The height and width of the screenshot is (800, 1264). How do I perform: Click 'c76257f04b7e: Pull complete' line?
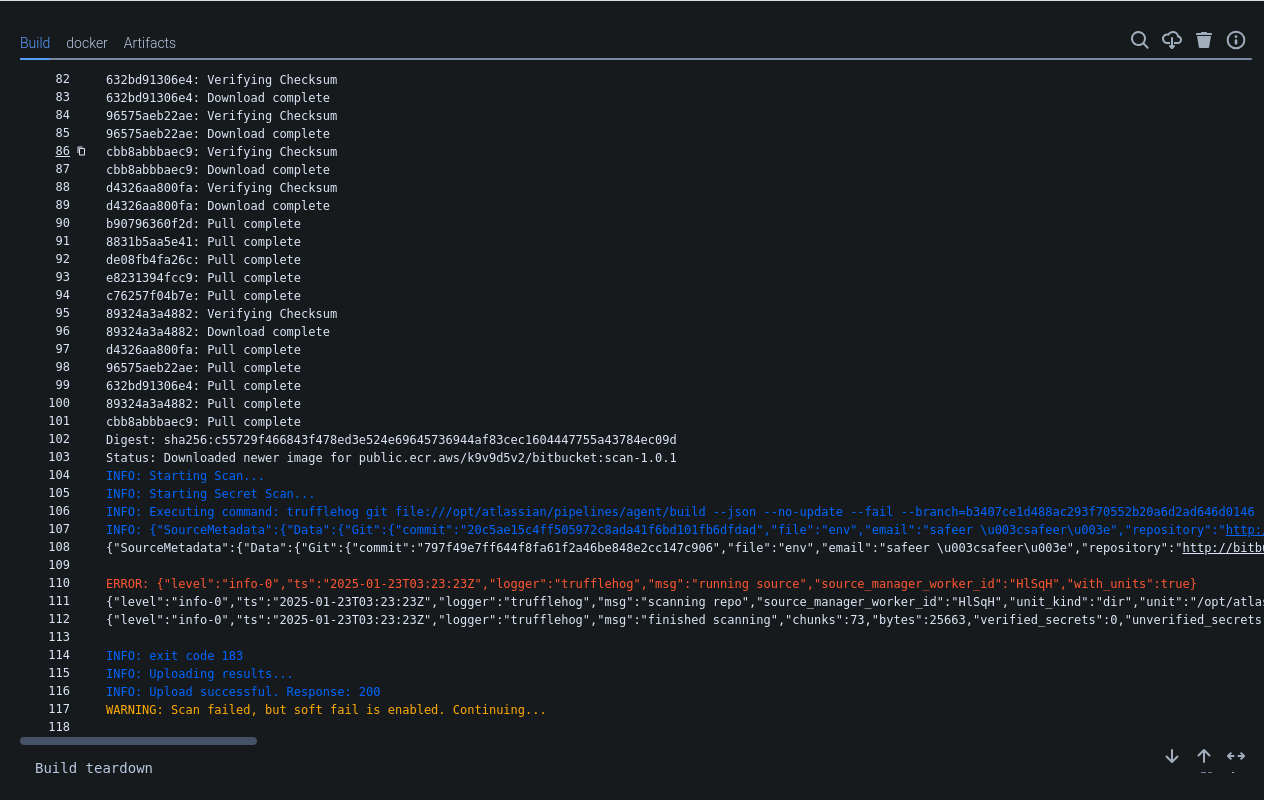203,296
